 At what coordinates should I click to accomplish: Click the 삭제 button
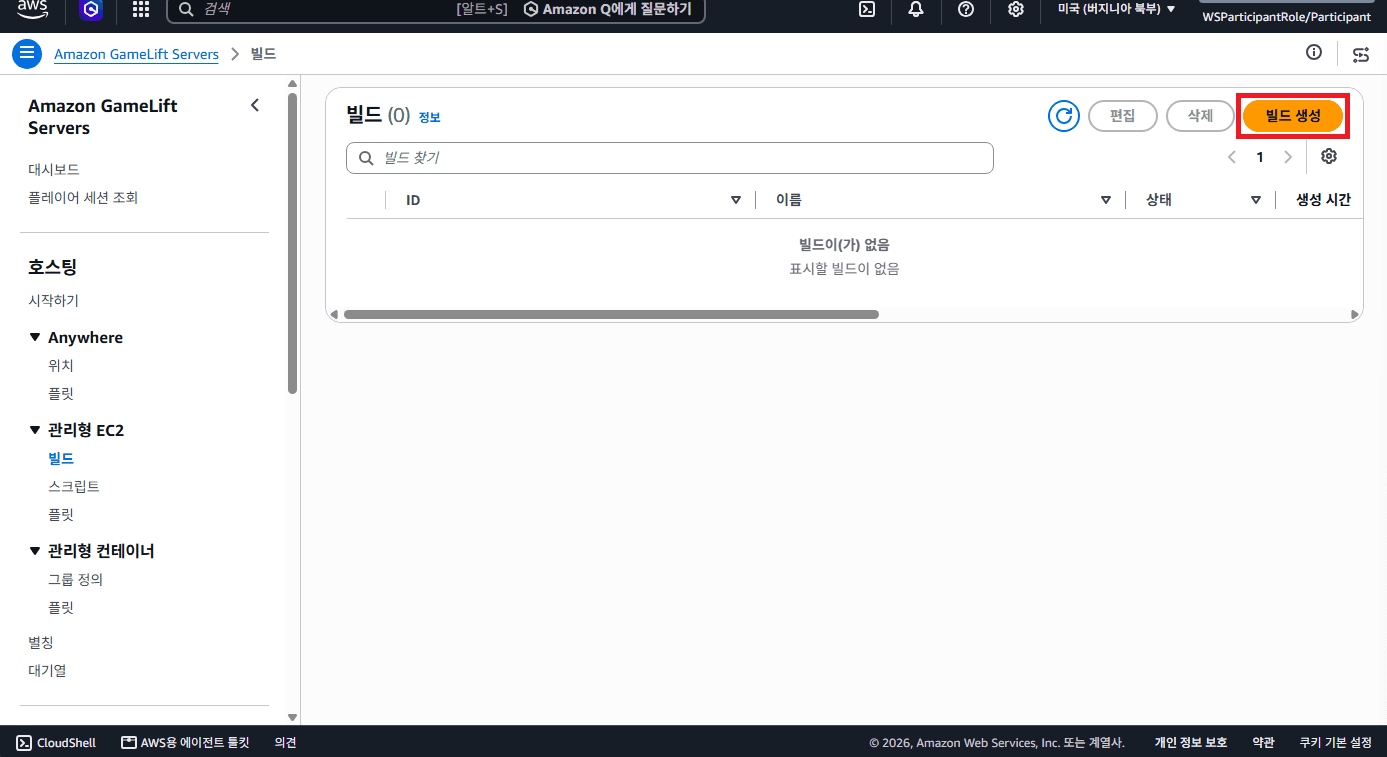(1200, 116)
